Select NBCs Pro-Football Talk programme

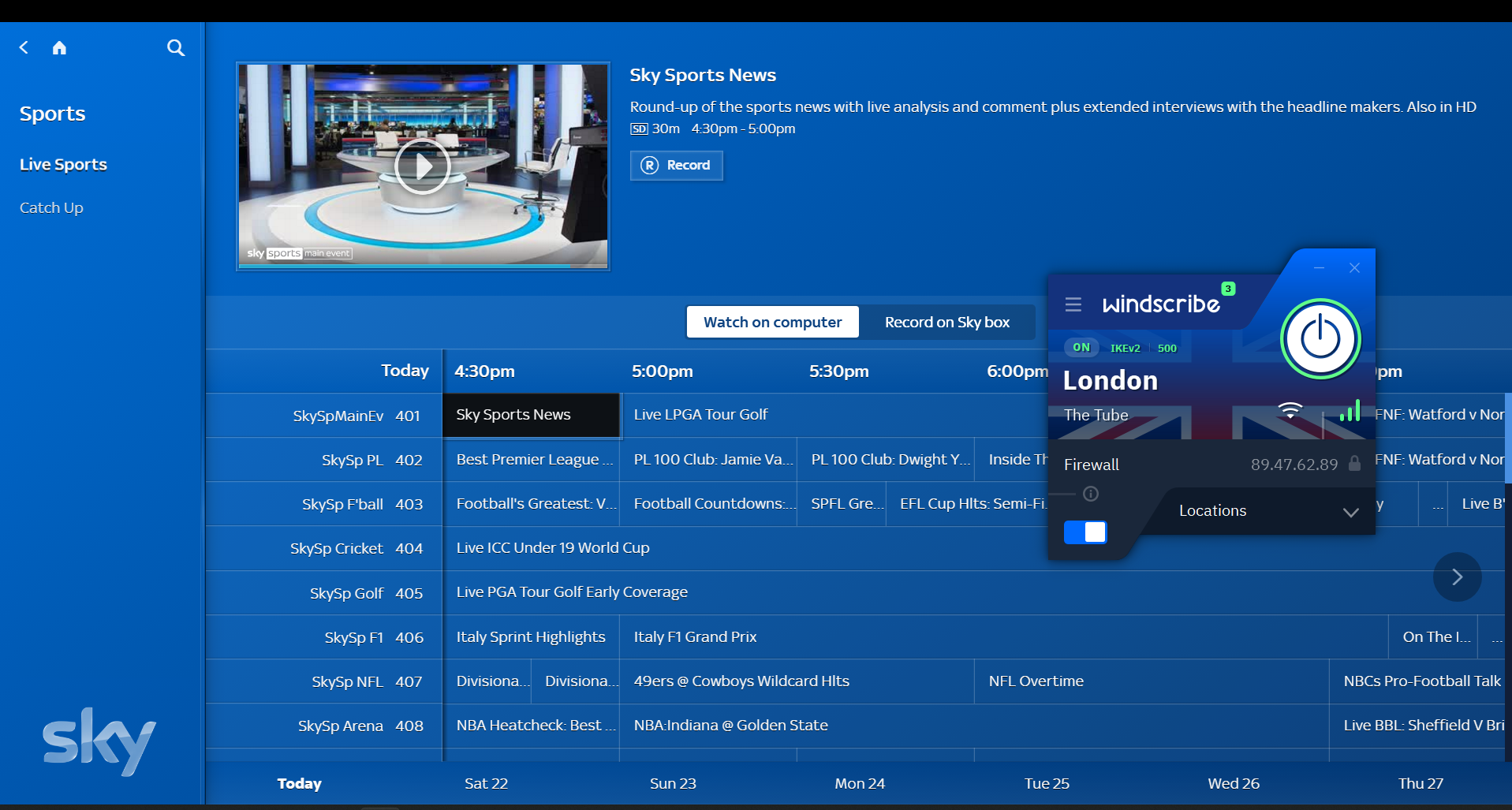pyautogui.click(x=1417, y=681)
